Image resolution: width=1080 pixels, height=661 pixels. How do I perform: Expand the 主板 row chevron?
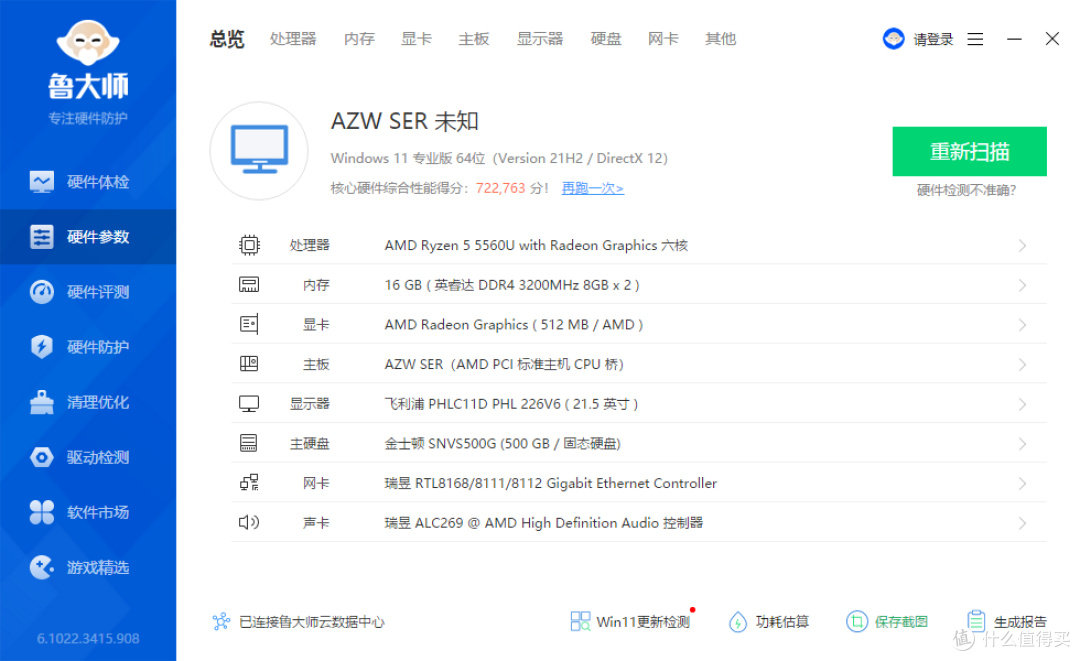(1022, 364)
